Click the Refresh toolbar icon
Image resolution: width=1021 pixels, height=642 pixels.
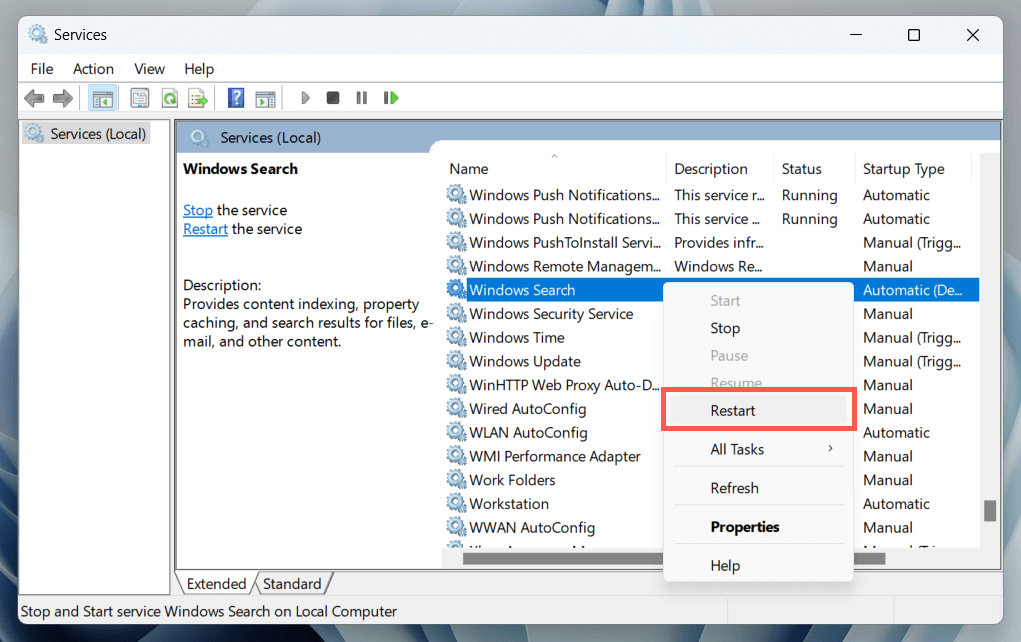pyautogui.click(x=170, y=98)
